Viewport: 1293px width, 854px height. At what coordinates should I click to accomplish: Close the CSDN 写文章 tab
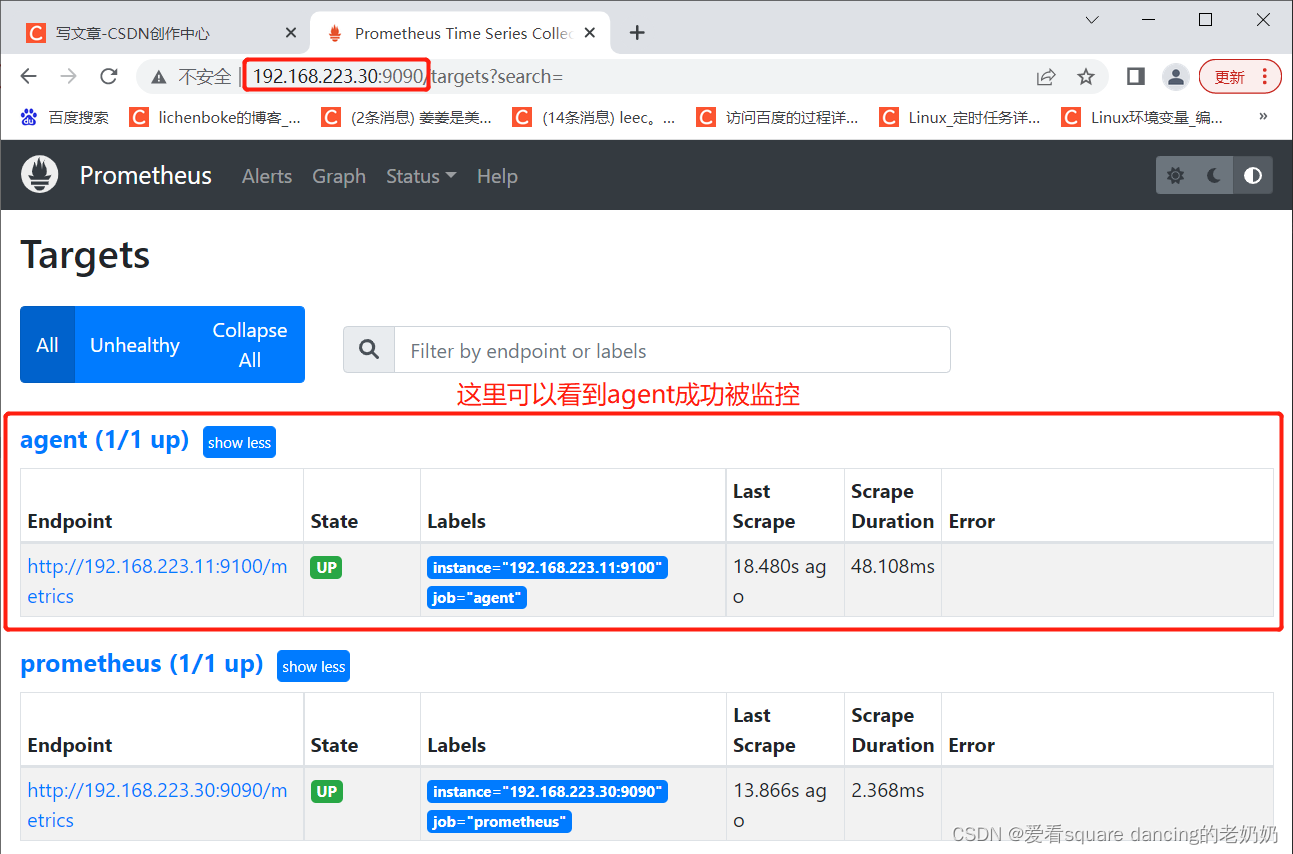(x=290, y=33)
